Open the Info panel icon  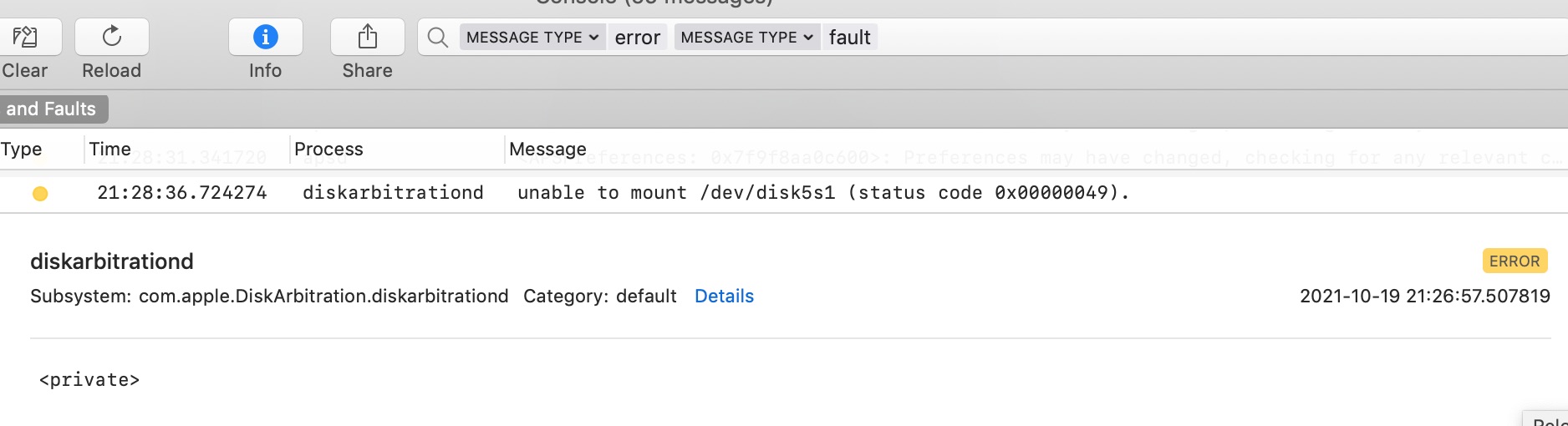click(x=266, y=37)
